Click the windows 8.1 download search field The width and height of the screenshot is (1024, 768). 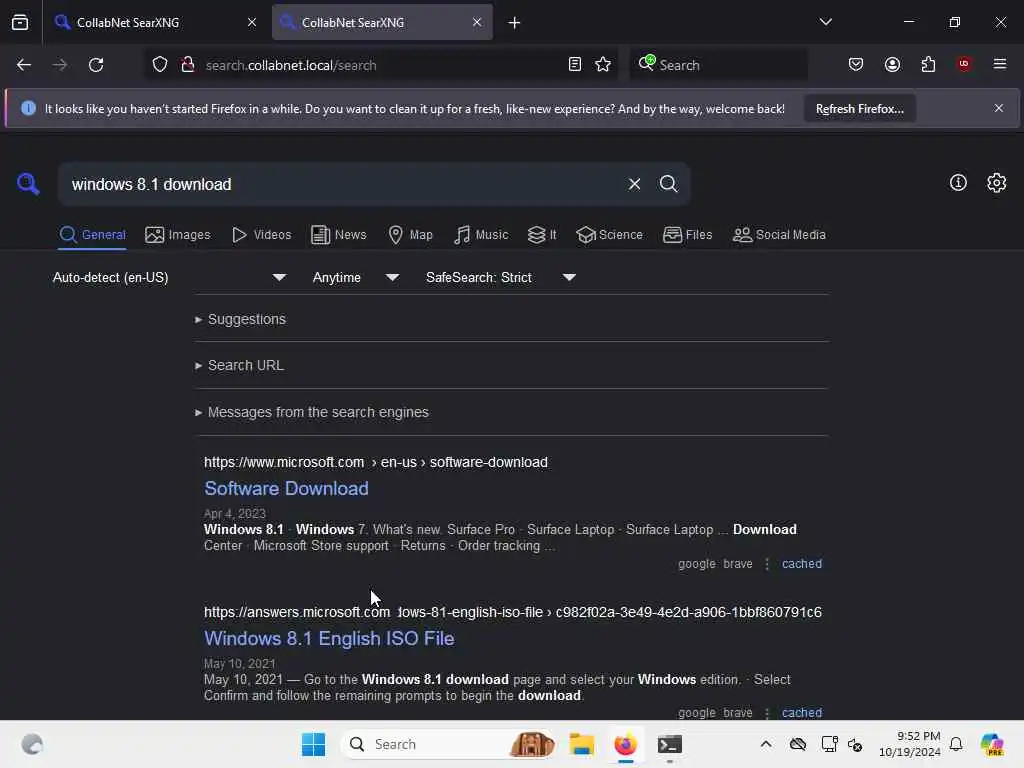click(x=340, y=184)
